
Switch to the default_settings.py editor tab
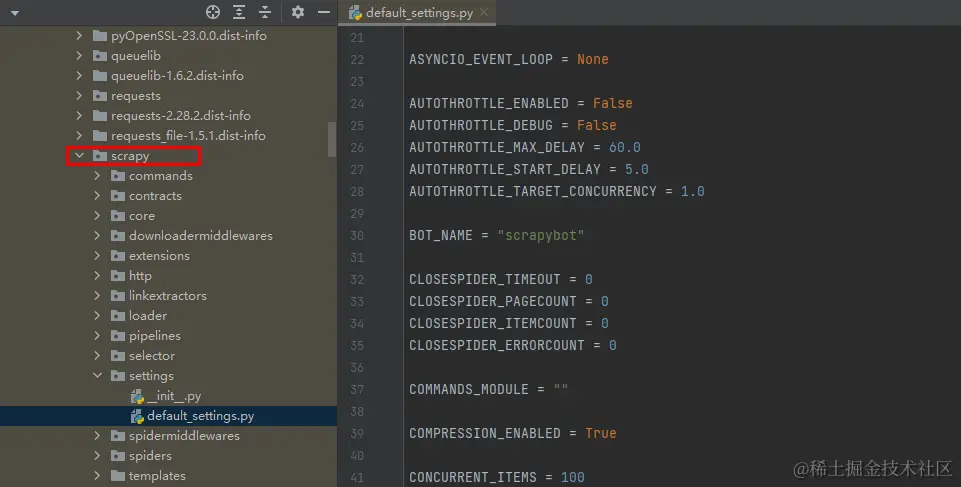tap(419, 12)
